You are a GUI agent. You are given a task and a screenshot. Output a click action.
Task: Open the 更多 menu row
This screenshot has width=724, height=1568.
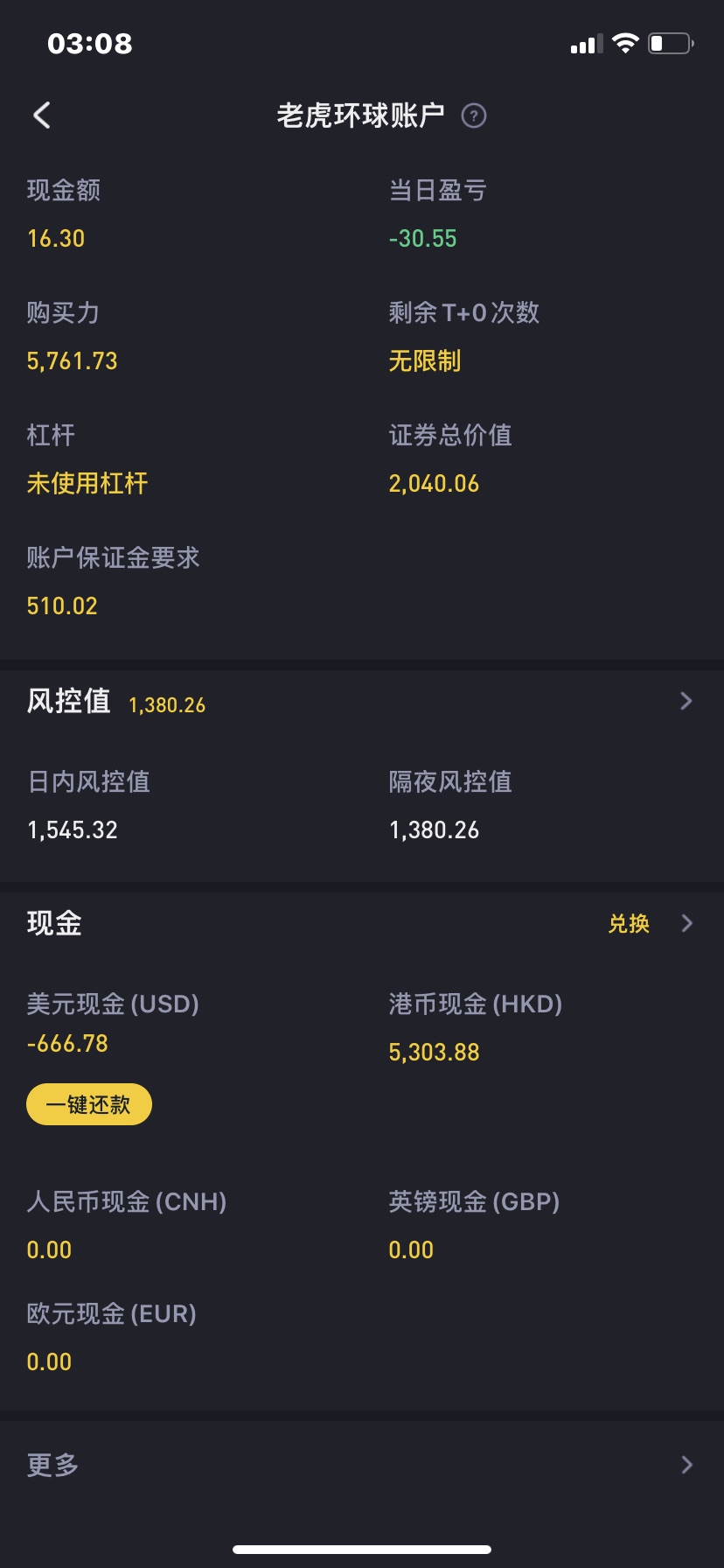click(x=362, y=1465)
